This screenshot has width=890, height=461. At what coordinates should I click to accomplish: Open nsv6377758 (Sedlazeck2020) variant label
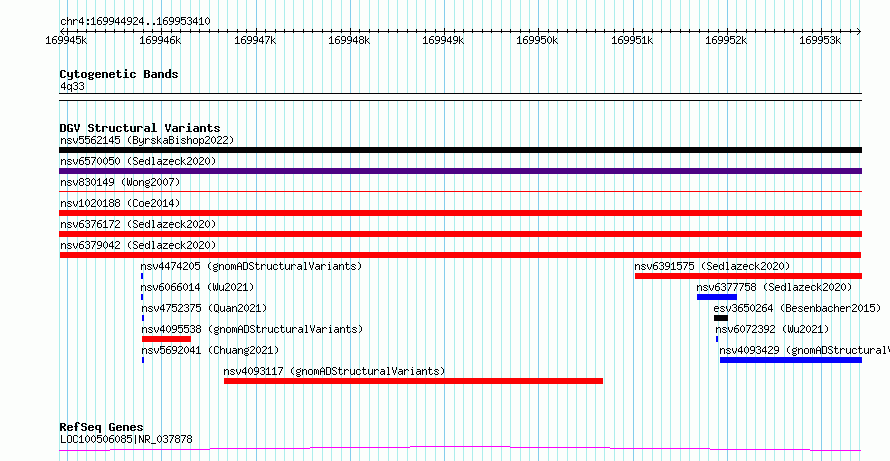coord(774,287)
